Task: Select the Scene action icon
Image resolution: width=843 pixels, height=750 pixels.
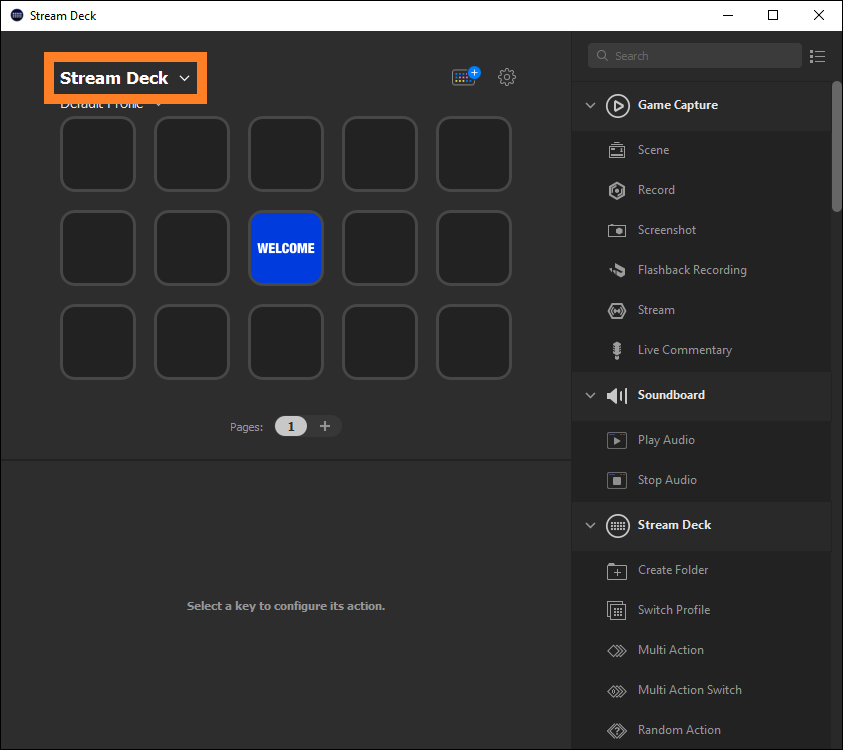Action: (617, 150)
